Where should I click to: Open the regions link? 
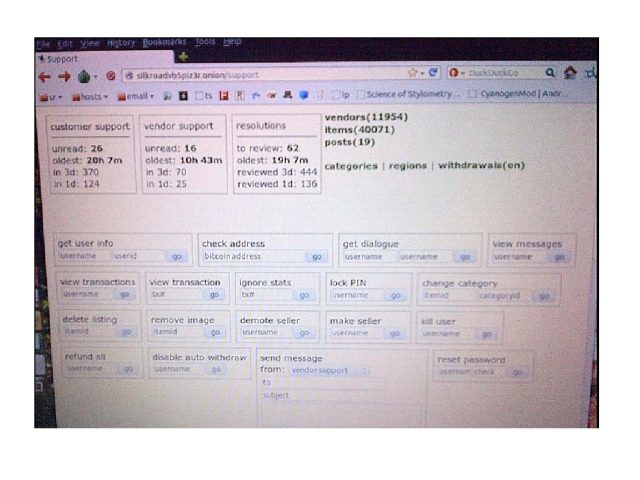click(408, 166)
